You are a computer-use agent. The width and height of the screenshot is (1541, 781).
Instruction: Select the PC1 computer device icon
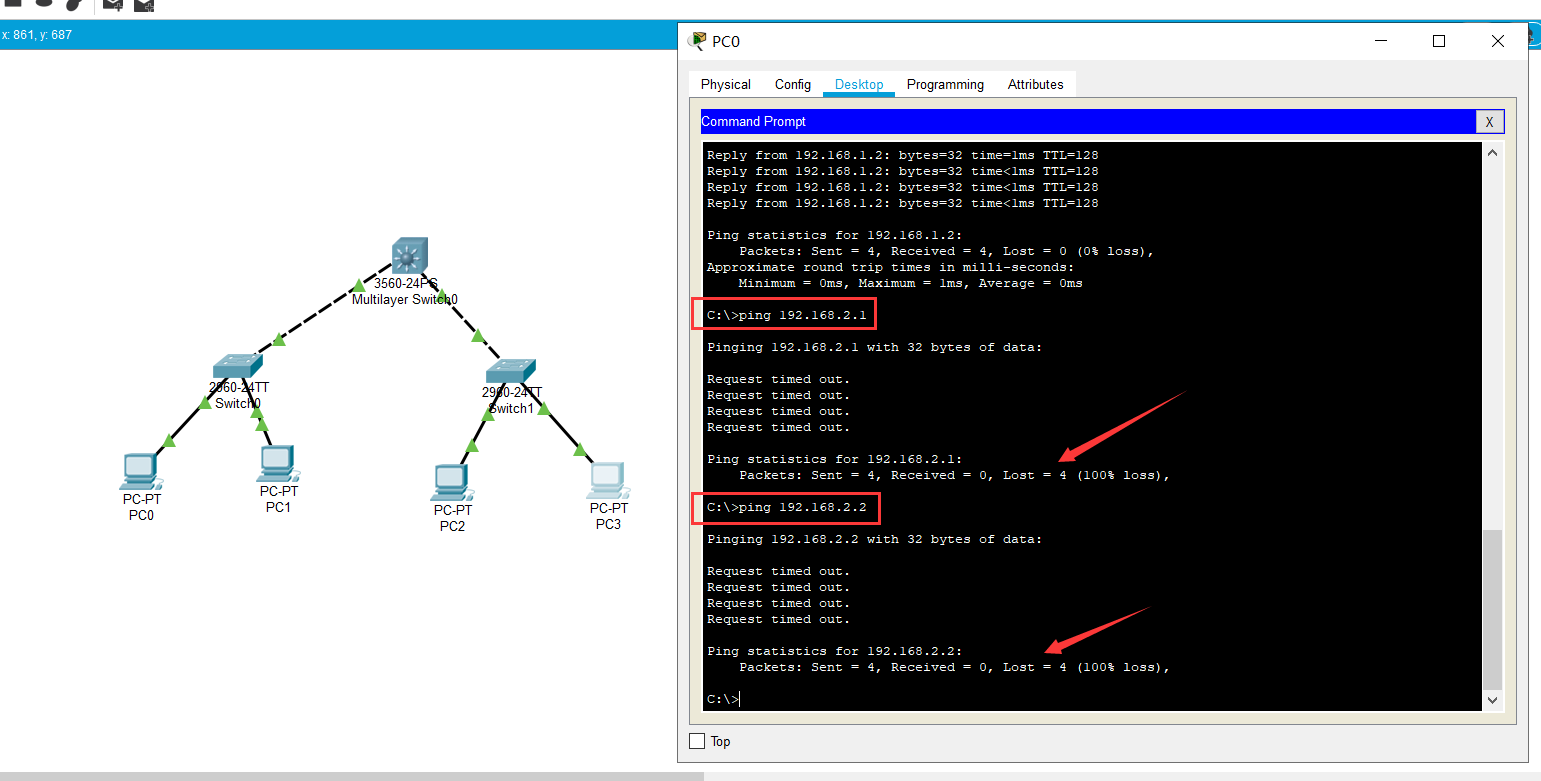click(x=279, y=464)
